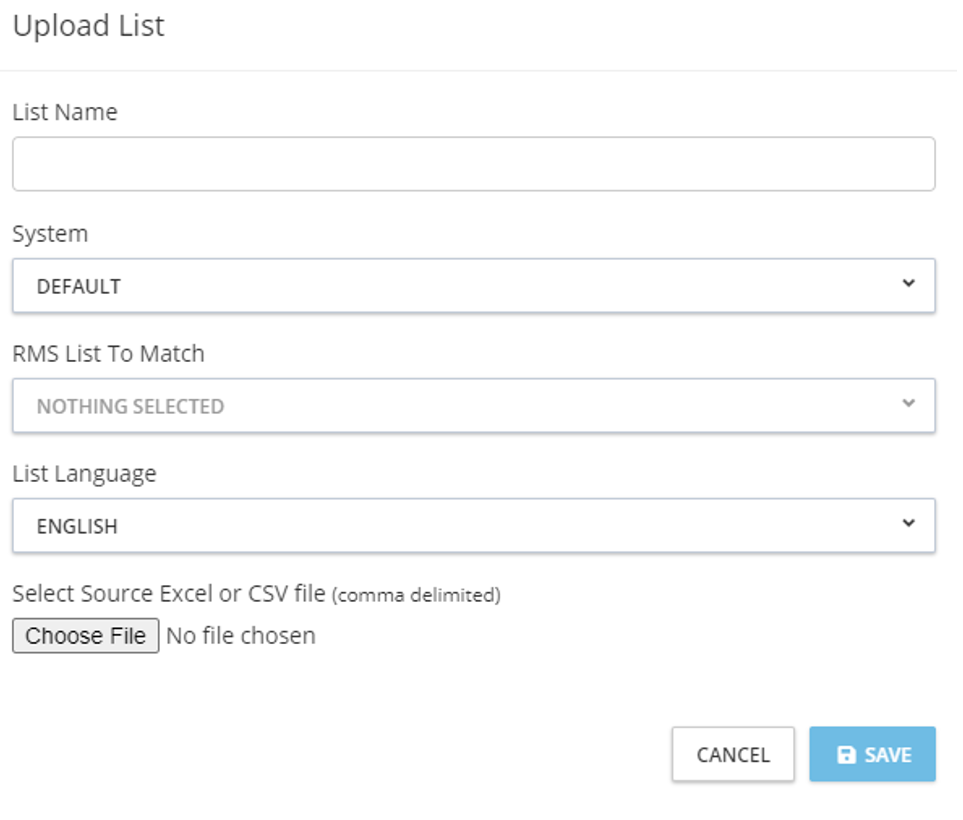963x820 pixels.
Task: Click the 'System' field label
Action: (50, 234)
